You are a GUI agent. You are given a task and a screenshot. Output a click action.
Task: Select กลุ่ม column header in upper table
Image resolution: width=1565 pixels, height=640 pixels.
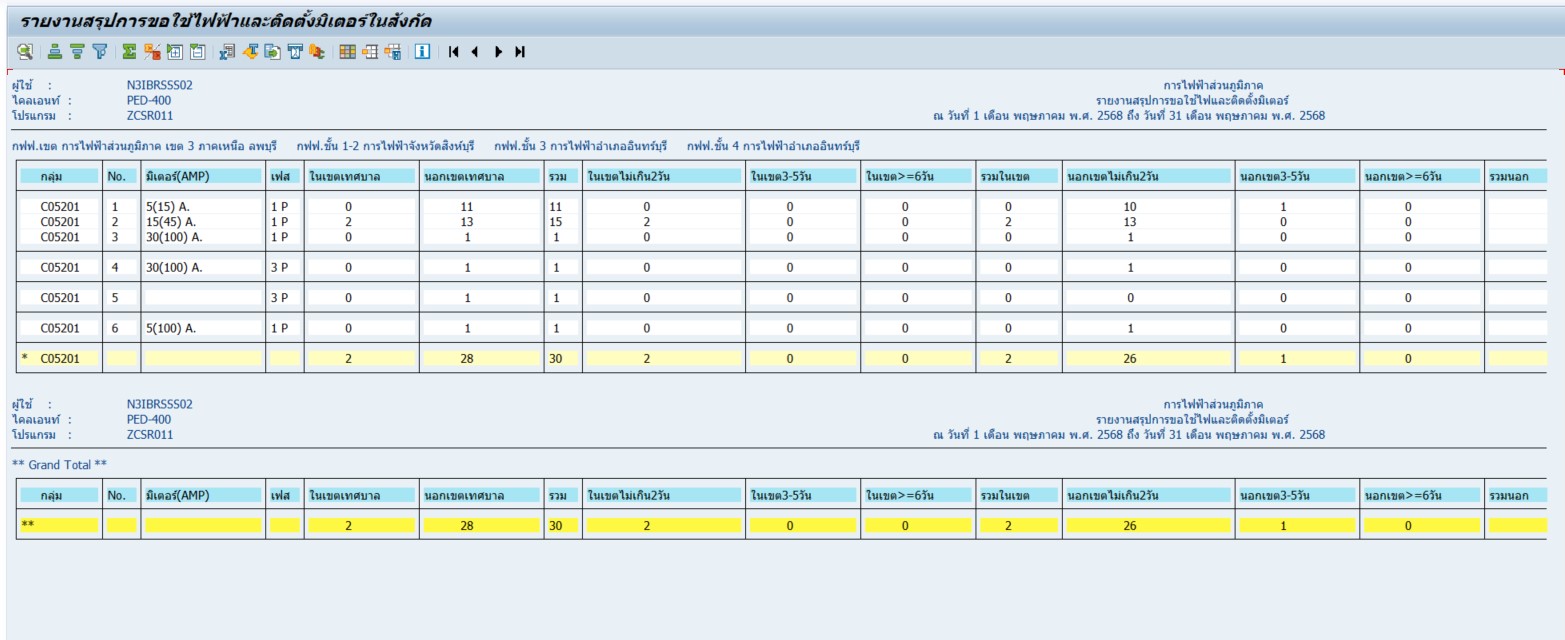tap(59, 174)
